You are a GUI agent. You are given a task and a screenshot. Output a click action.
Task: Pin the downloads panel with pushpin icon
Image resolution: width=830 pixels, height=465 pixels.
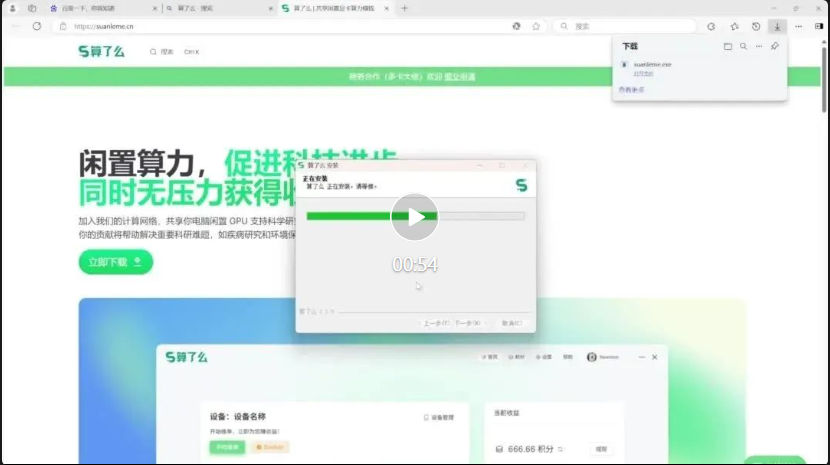(774, 46)
